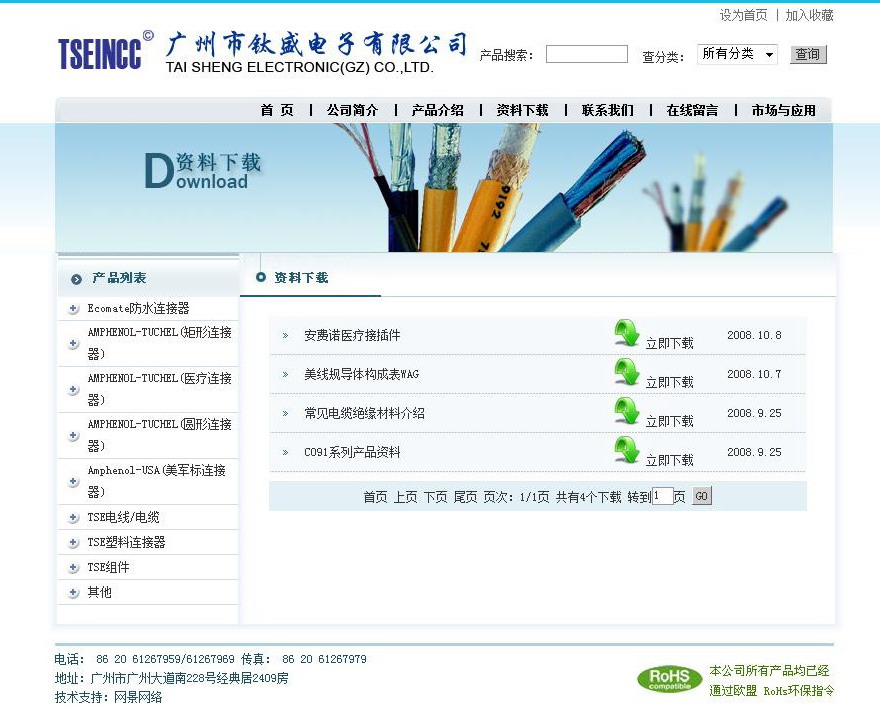This screenshot has width=880, height=711.
Task: Click 尾页 in the pagination bar
Action: click(465, 497)
